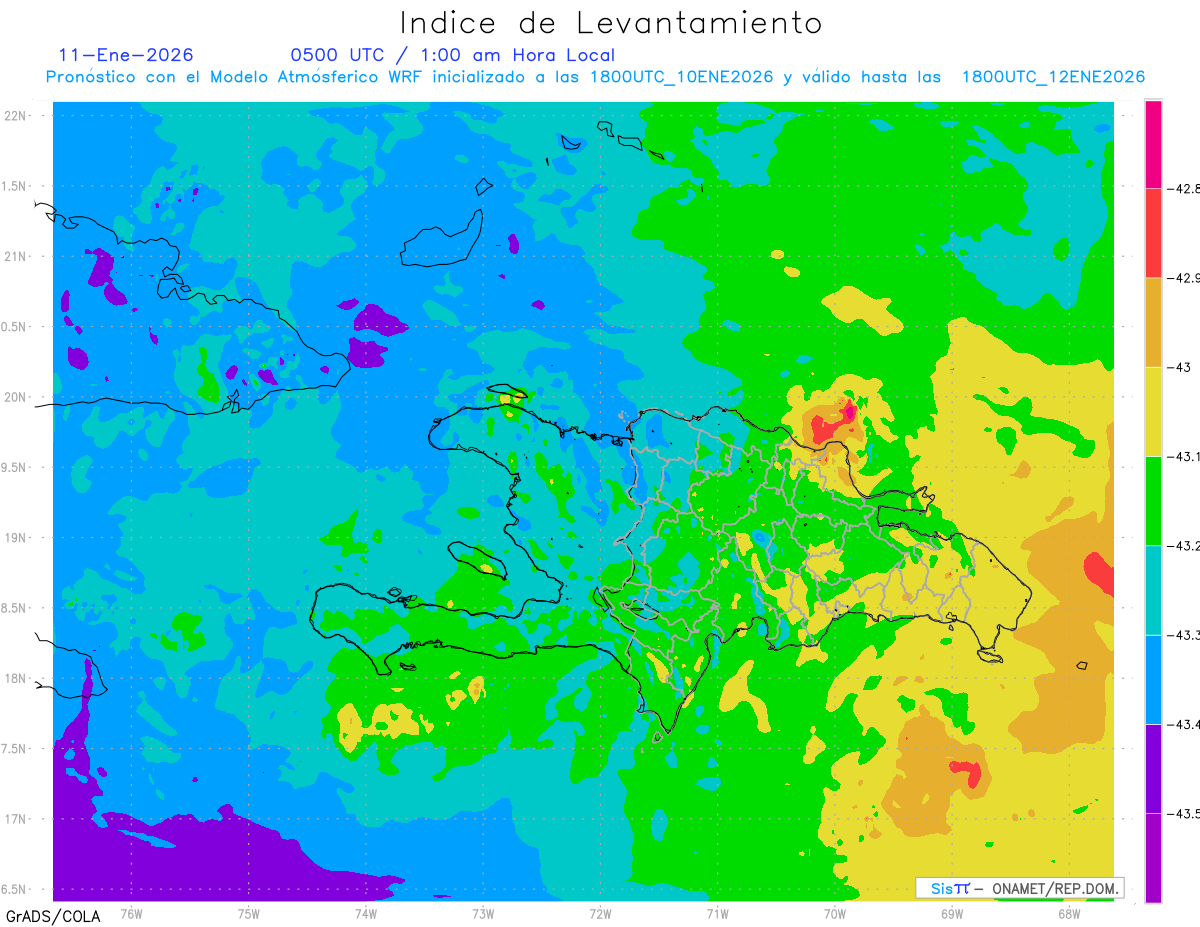Choose the green legend swatch below -43.1
1200x927 pixels.
[1153, 500]
